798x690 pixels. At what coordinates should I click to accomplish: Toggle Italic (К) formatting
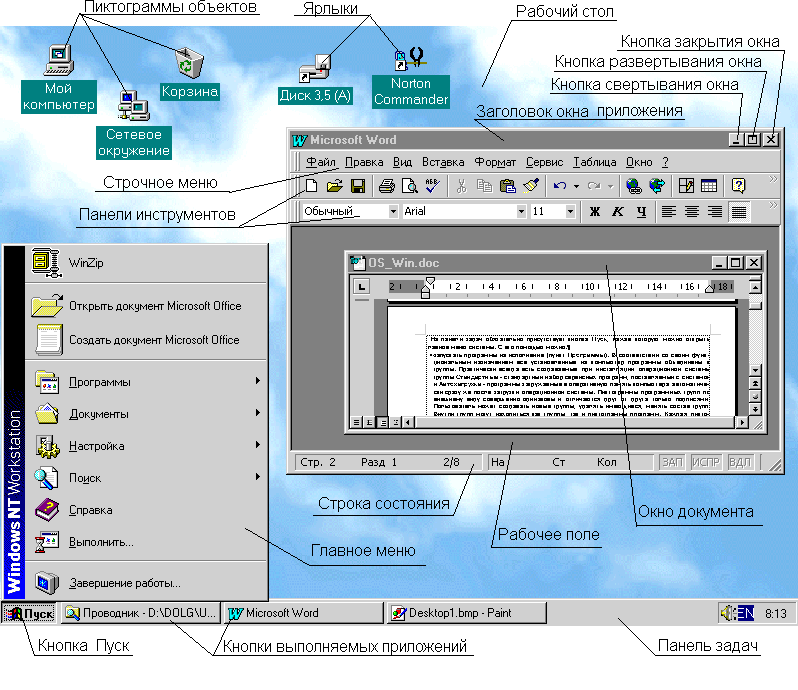coord(618,211)
